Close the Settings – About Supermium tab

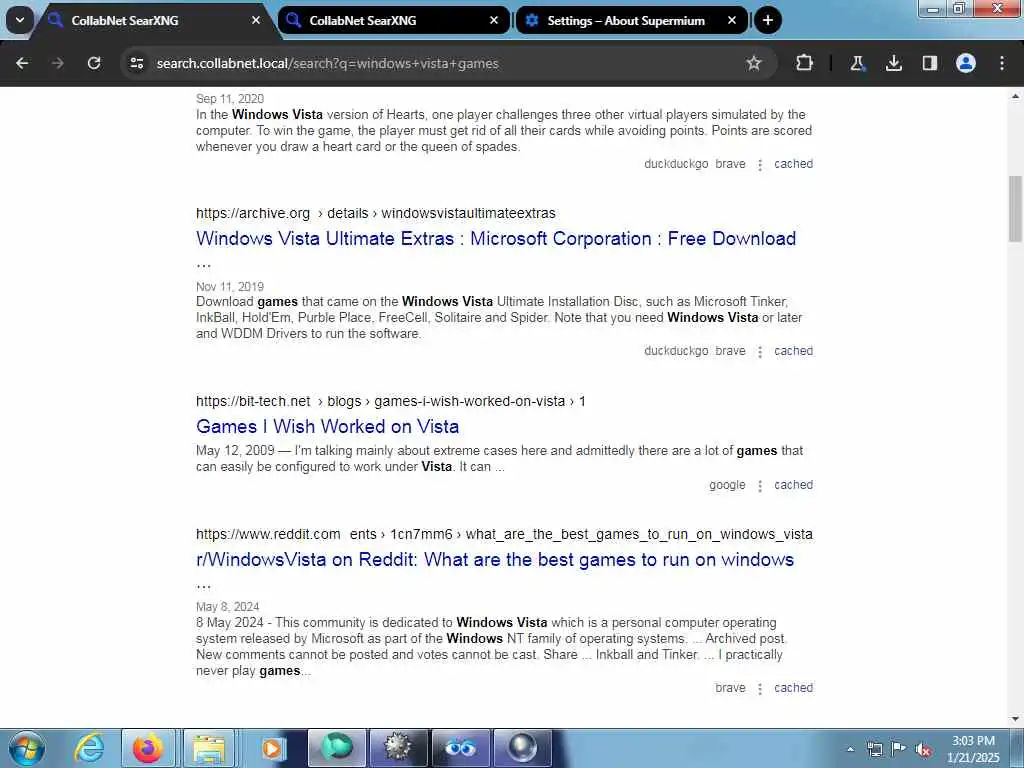pyautogui.click(x=732, y=20)
